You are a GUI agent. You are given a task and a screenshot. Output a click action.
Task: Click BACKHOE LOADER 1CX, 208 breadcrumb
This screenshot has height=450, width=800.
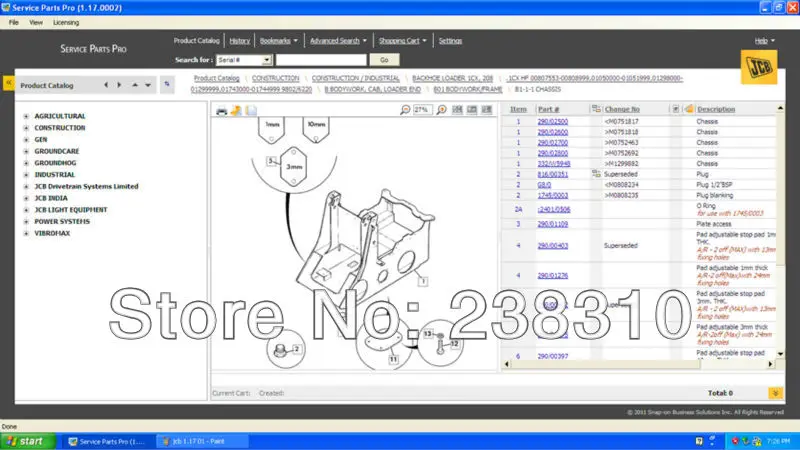(x=453, y=79)
